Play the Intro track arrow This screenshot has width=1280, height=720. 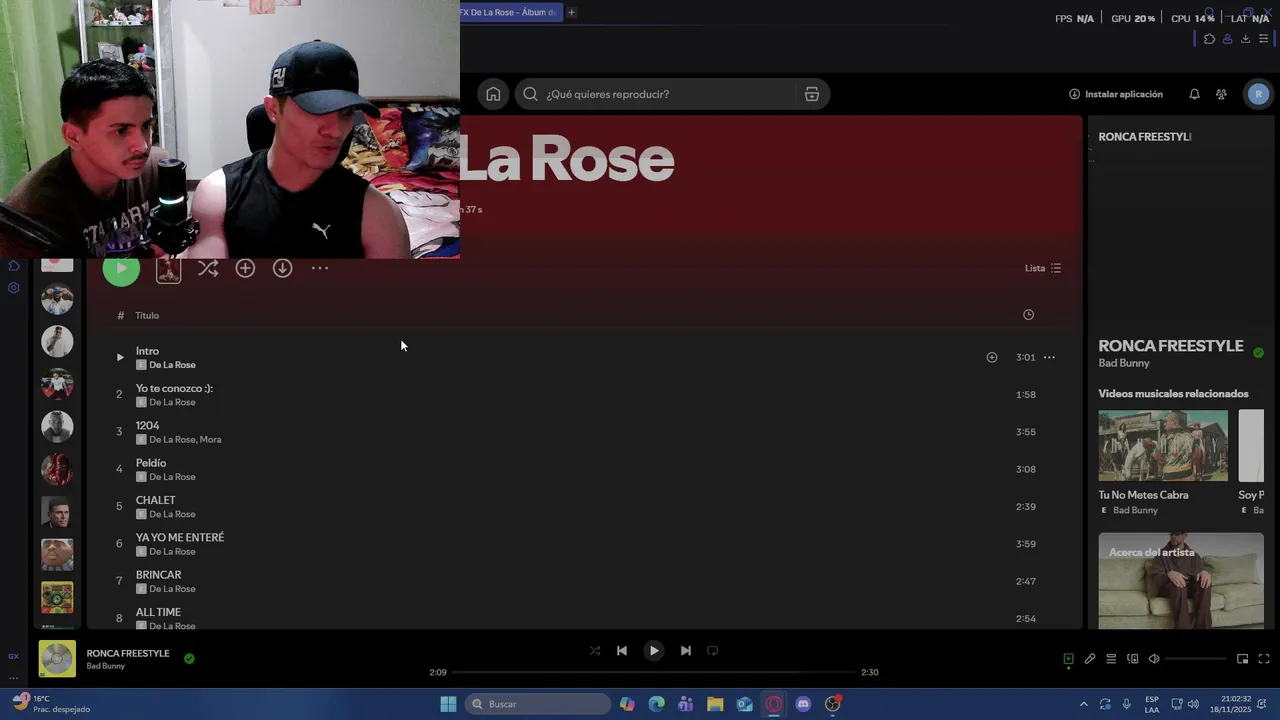coord(120,357)
